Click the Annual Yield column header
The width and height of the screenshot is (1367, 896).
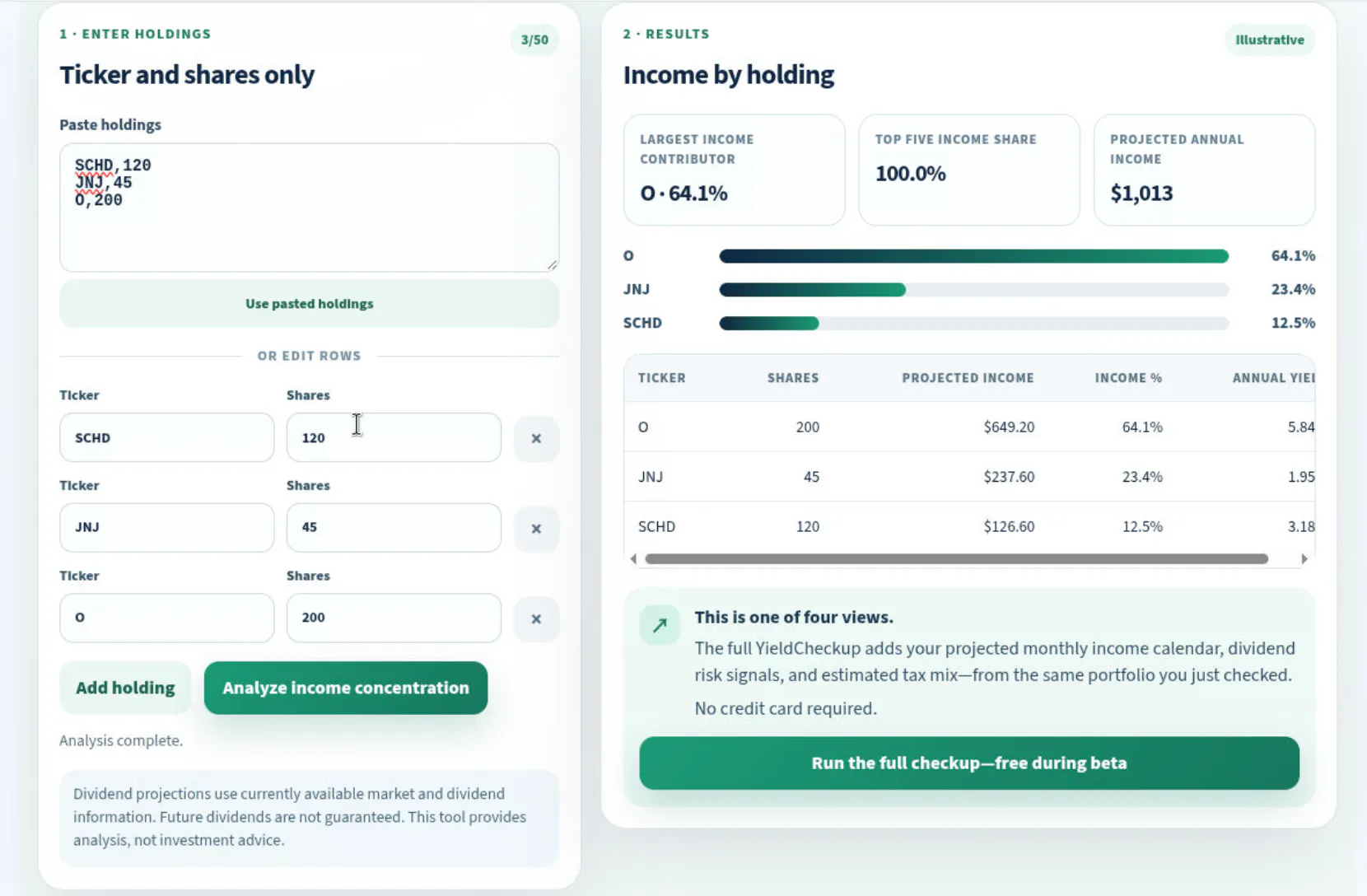(1273, 378)
